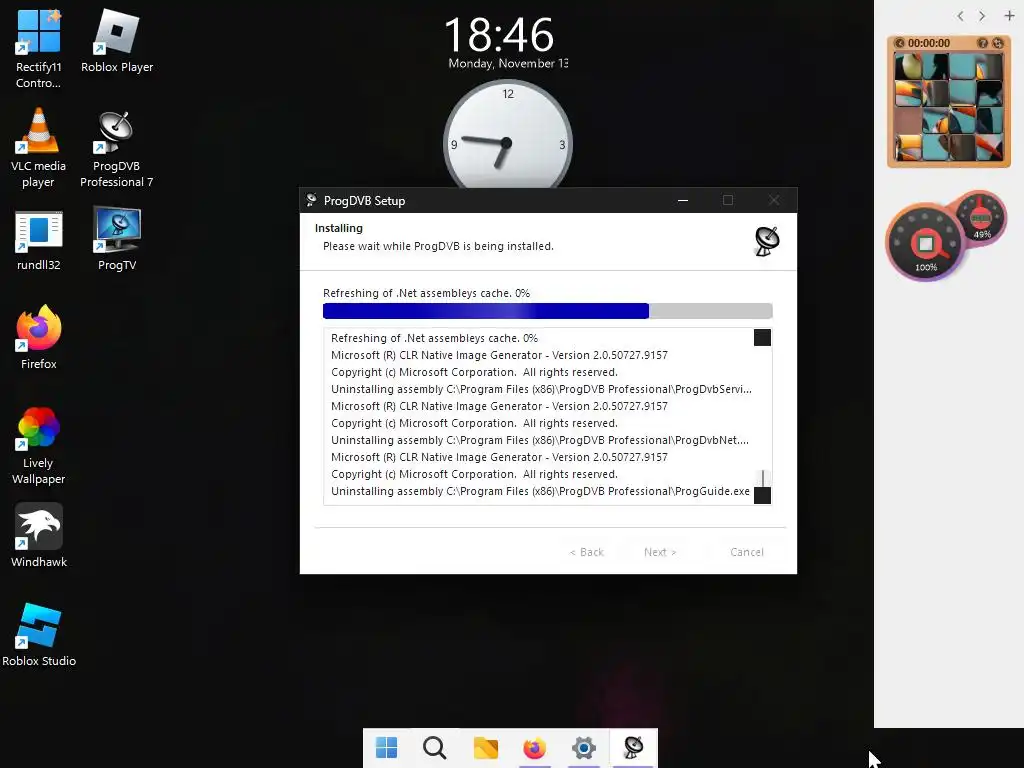Viewport: 1024px width, 768px height.
Task: Click the 18:46 digital clock text
Action: [x=499, y=35]
